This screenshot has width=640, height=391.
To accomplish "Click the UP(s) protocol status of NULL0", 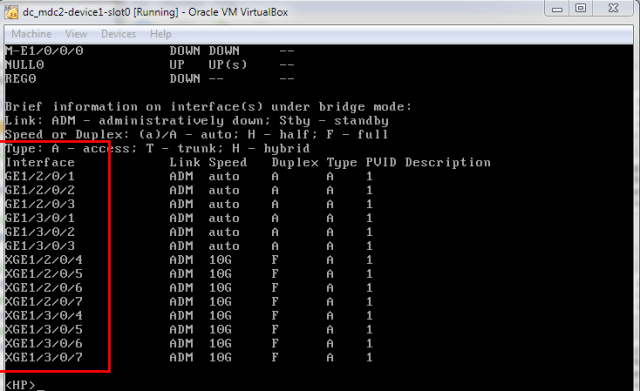I will (228, 65).
